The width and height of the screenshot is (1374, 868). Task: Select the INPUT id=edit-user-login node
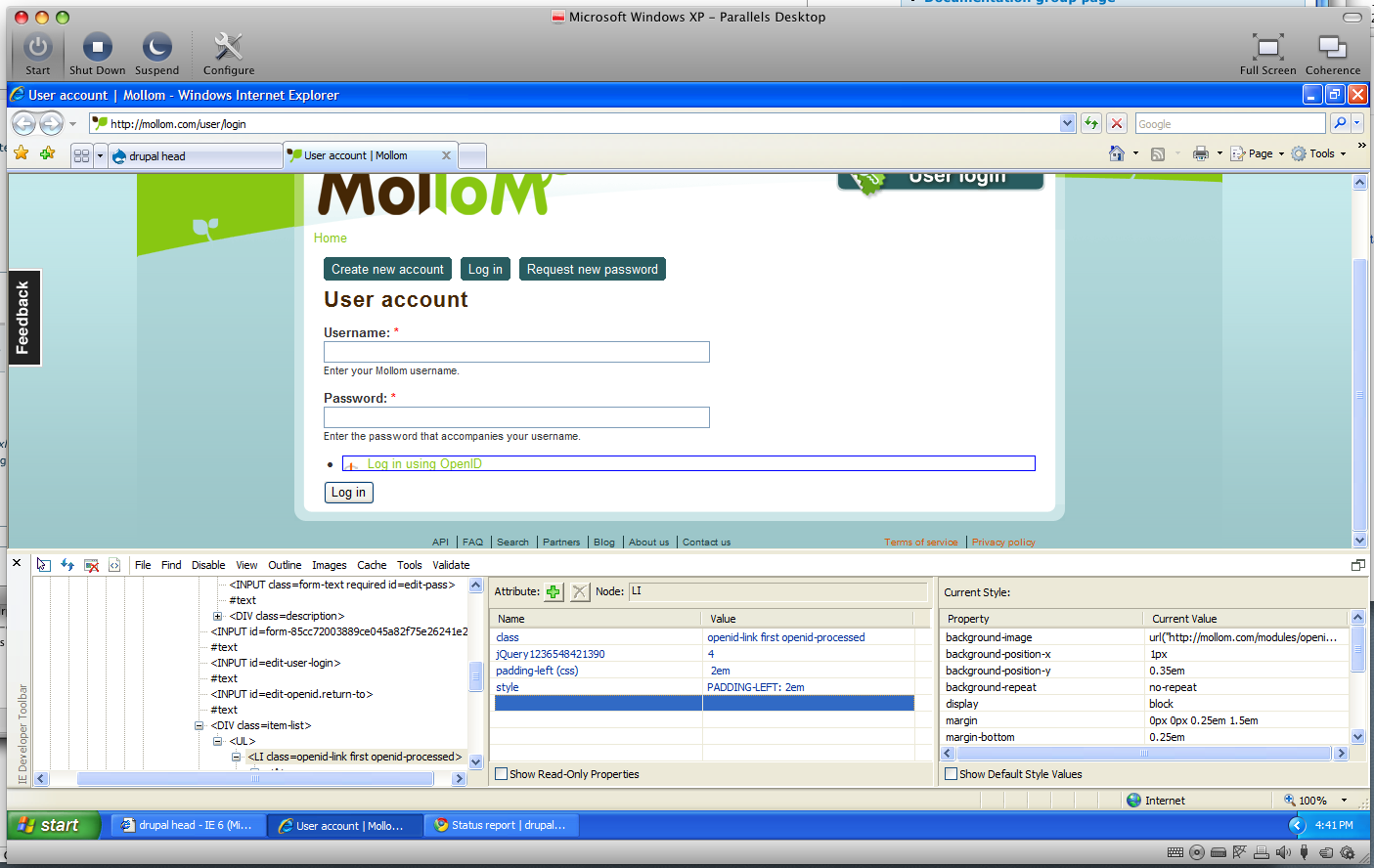click(275, 663)
